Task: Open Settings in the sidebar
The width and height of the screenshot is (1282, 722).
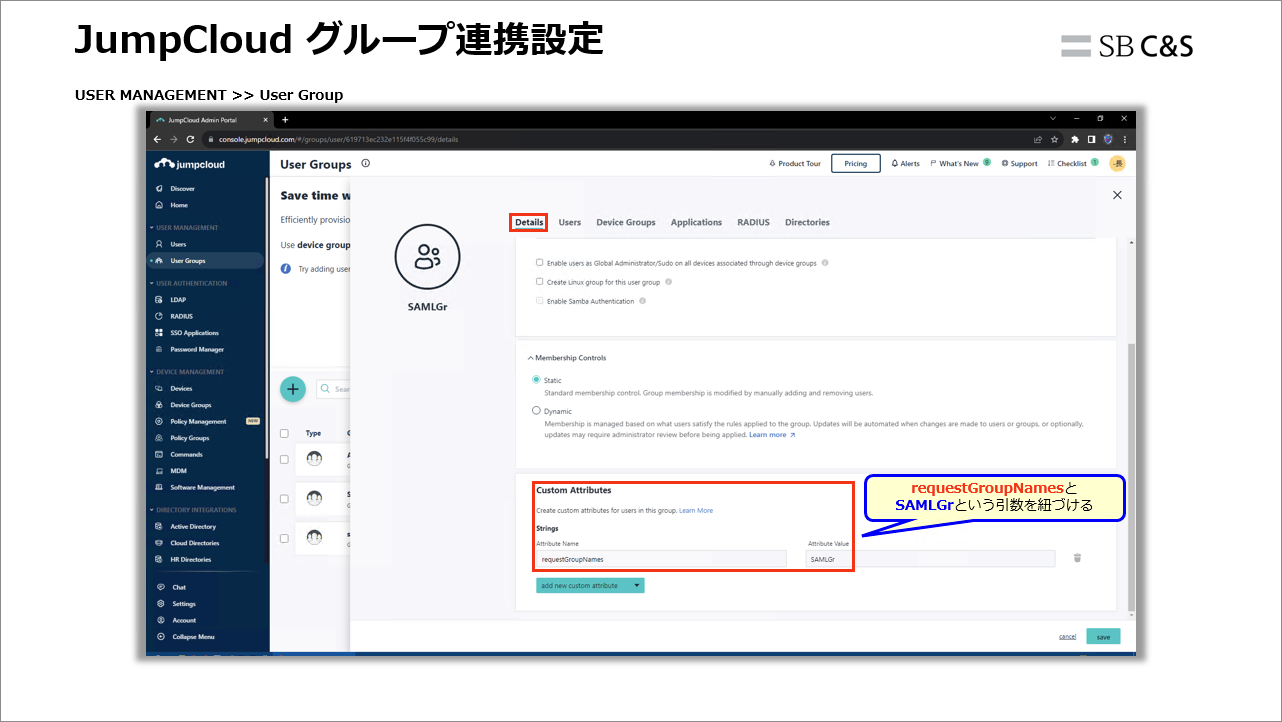Action: click(184, 604)
